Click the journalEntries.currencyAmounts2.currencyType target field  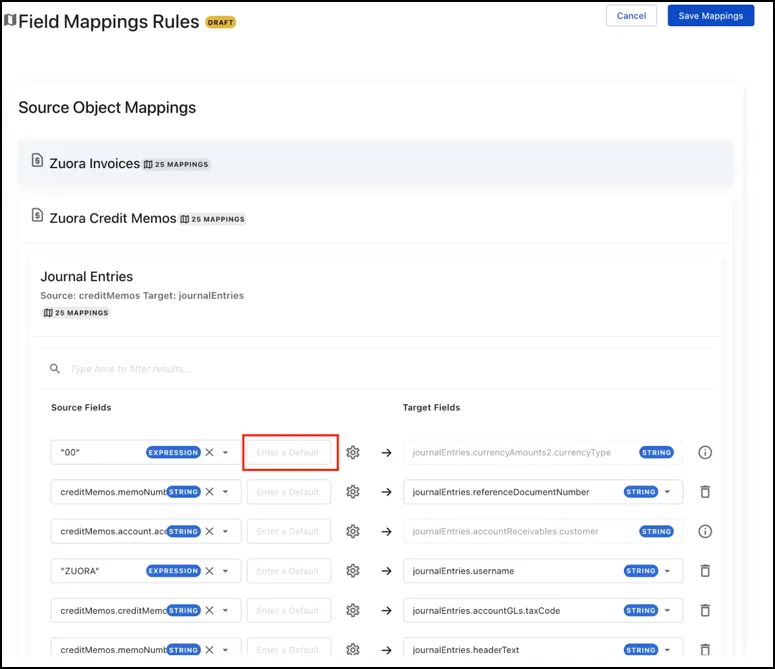pos(543,453)
